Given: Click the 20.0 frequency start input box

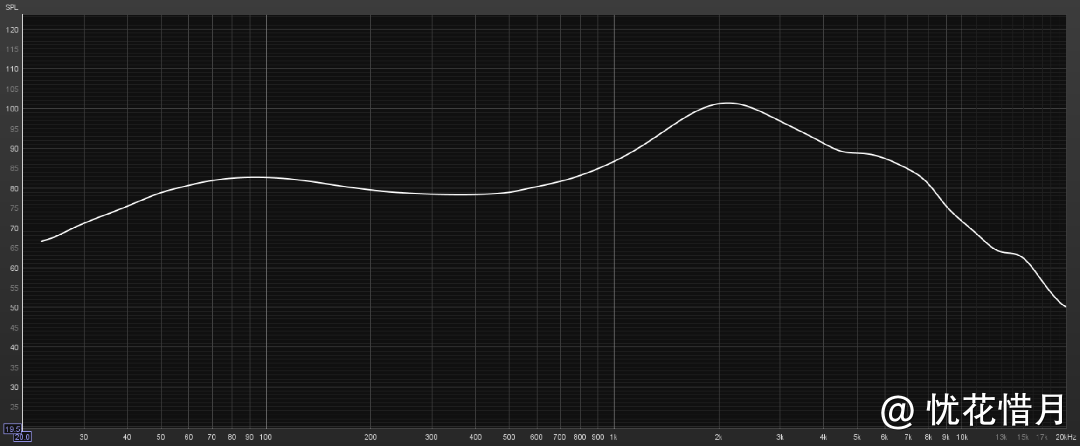Looking at the screenshot, I should point(22,437).
